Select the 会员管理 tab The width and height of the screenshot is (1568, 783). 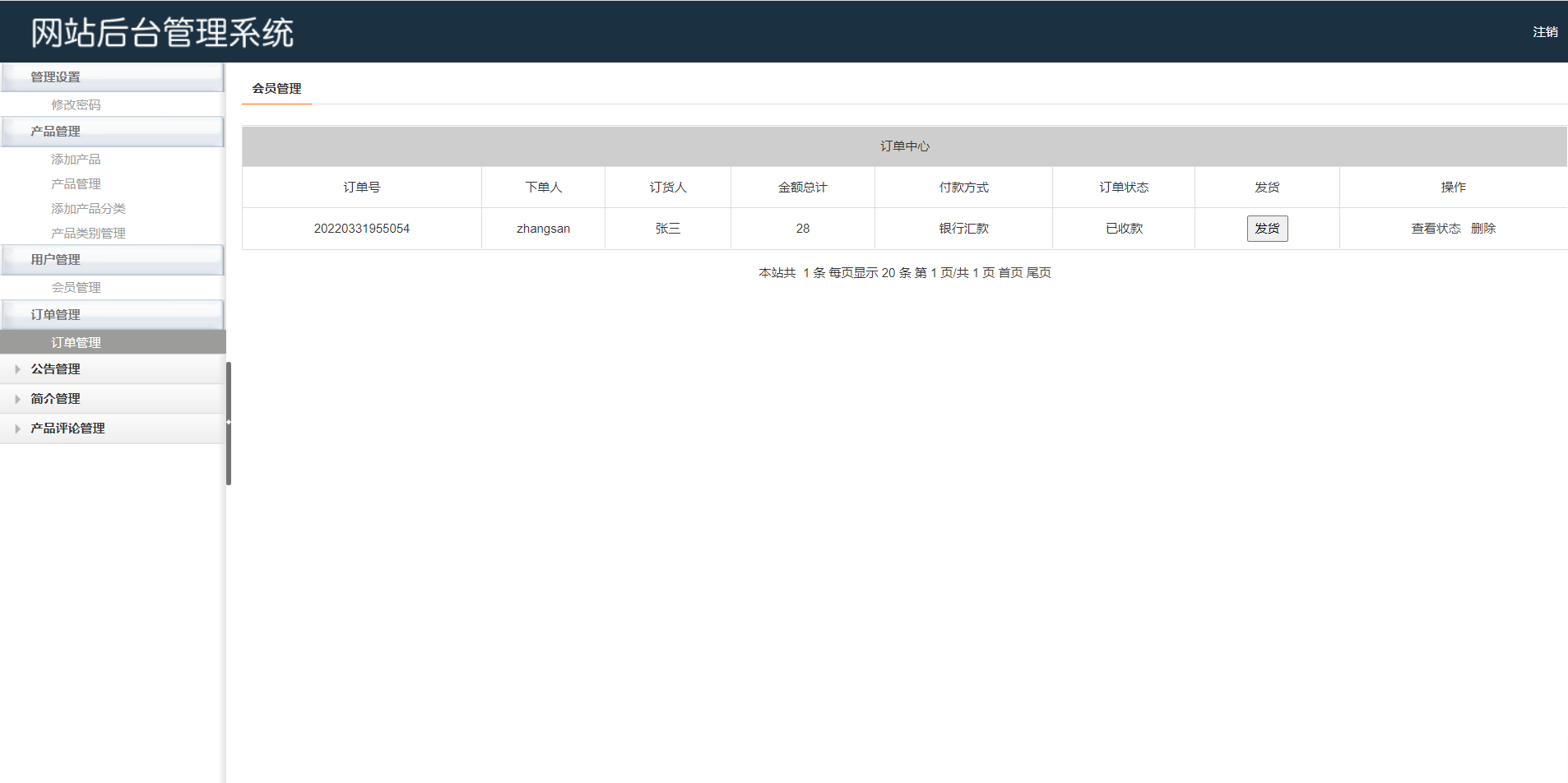[x=276, y=89]
